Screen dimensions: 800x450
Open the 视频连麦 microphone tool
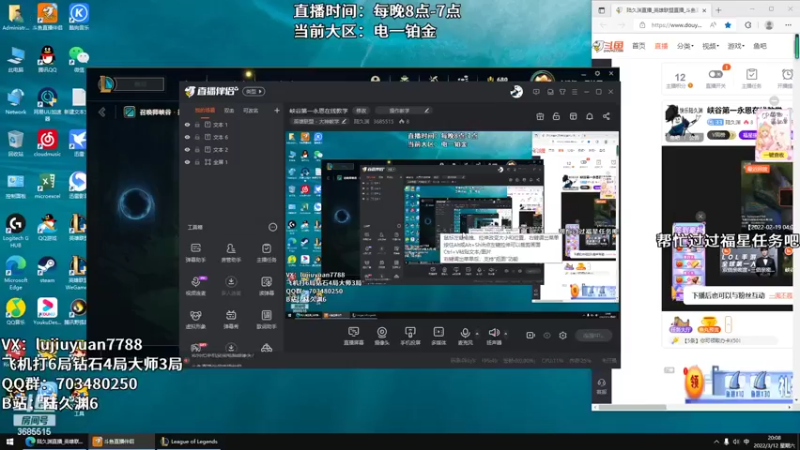(195, 286)
